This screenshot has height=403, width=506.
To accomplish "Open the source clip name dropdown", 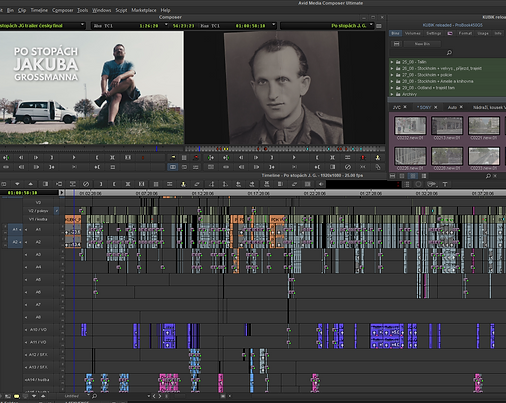I will point(82,25).
